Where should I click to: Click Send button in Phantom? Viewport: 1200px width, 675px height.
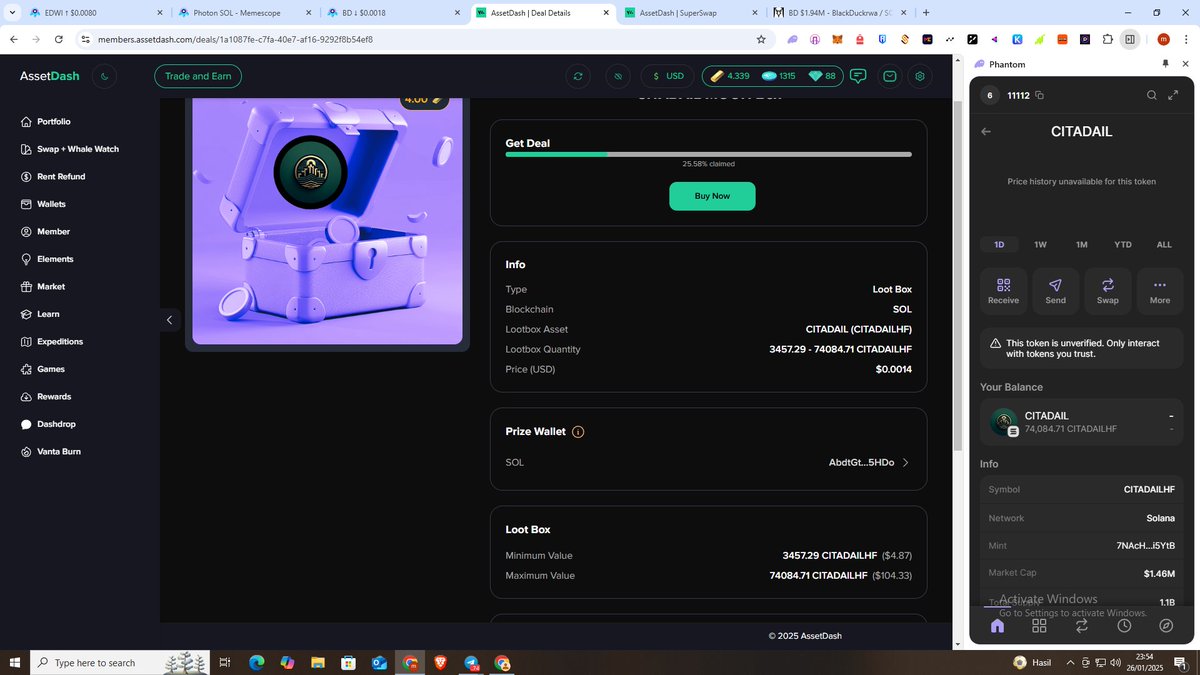(x=1056, y=291)
